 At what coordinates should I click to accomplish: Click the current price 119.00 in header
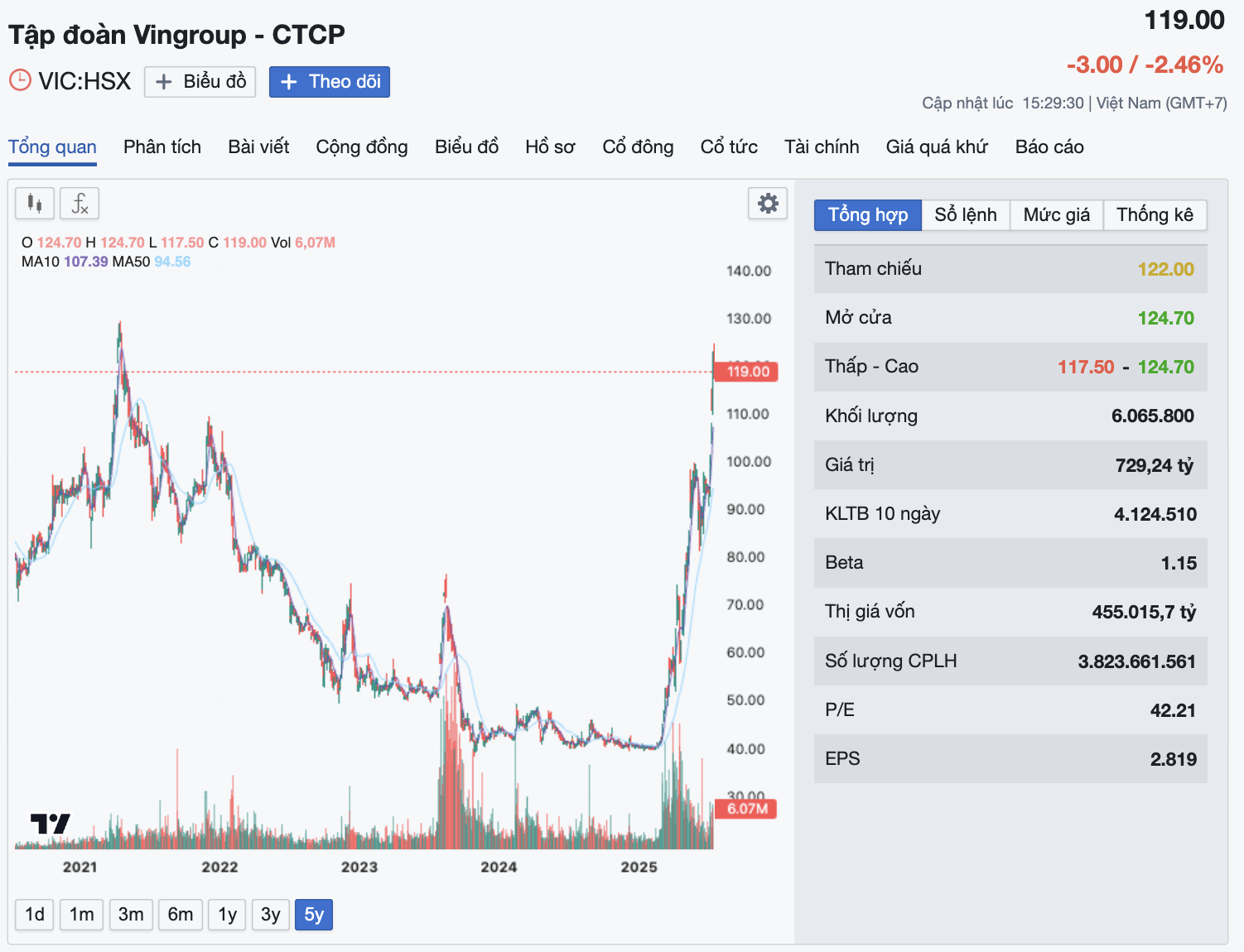point(1184,20)
